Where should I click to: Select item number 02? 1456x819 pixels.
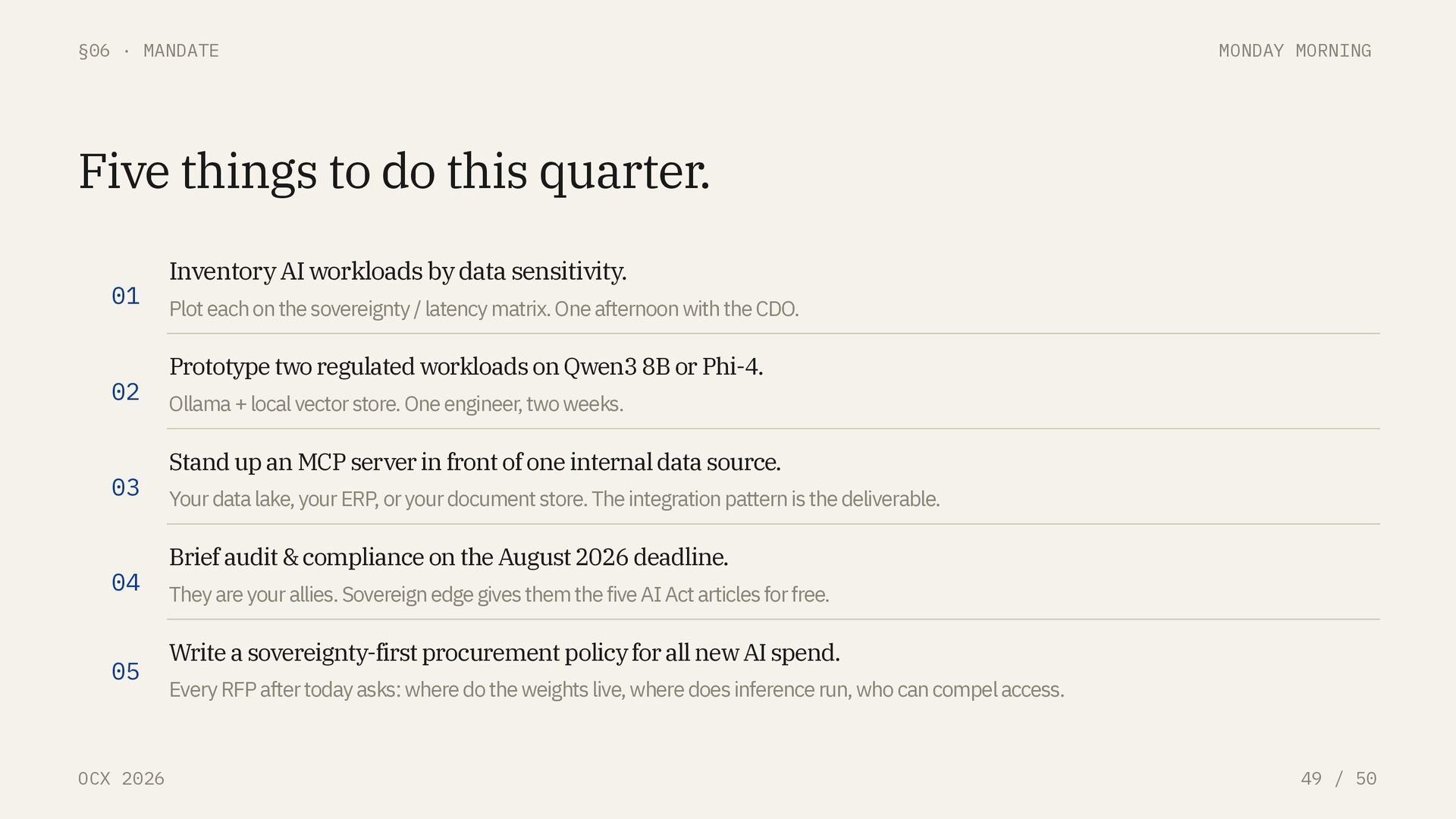[x=126, y=391]
